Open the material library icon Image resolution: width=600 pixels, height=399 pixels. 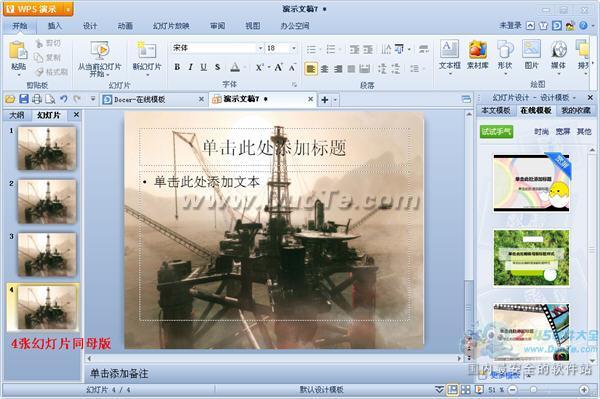point(477,49)
